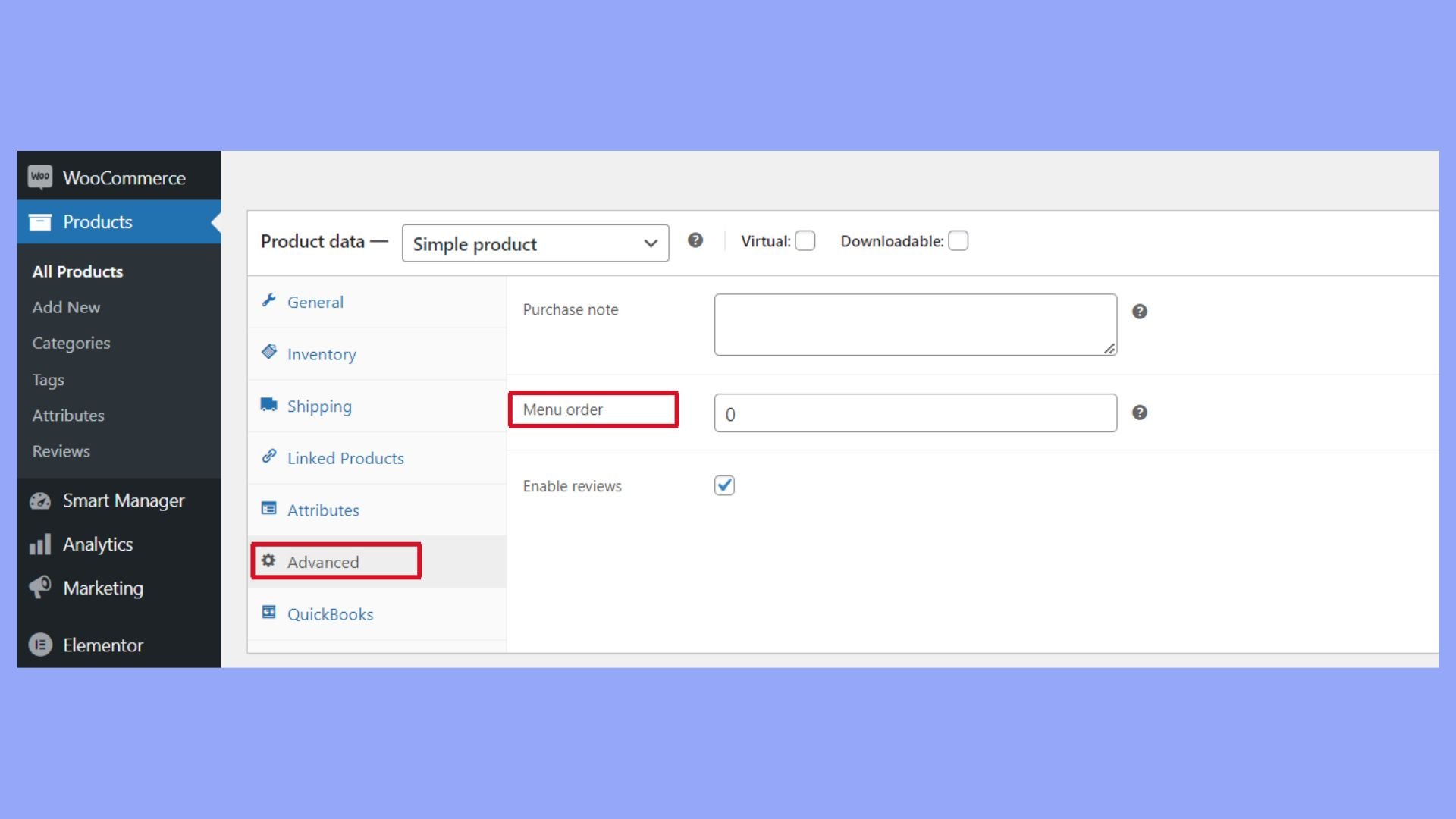Go to the Reviews page
Image resolution: width=1456 pixels, height=819 pixels.
point(61,450)
